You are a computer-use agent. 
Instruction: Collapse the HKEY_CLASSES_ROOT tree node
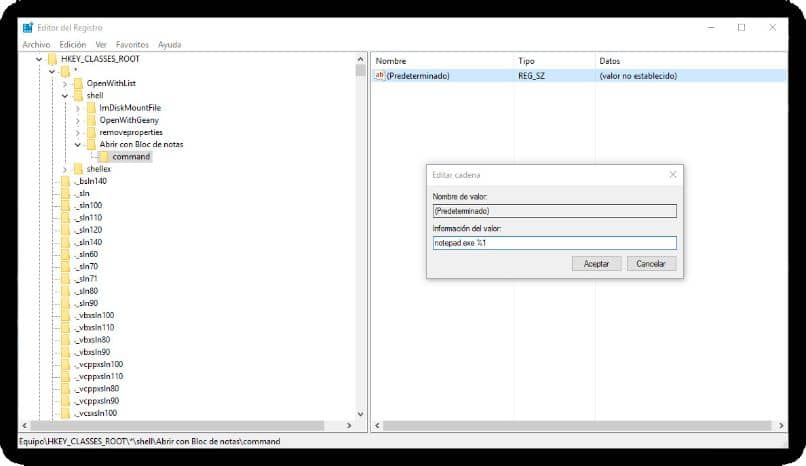[39, 59]
